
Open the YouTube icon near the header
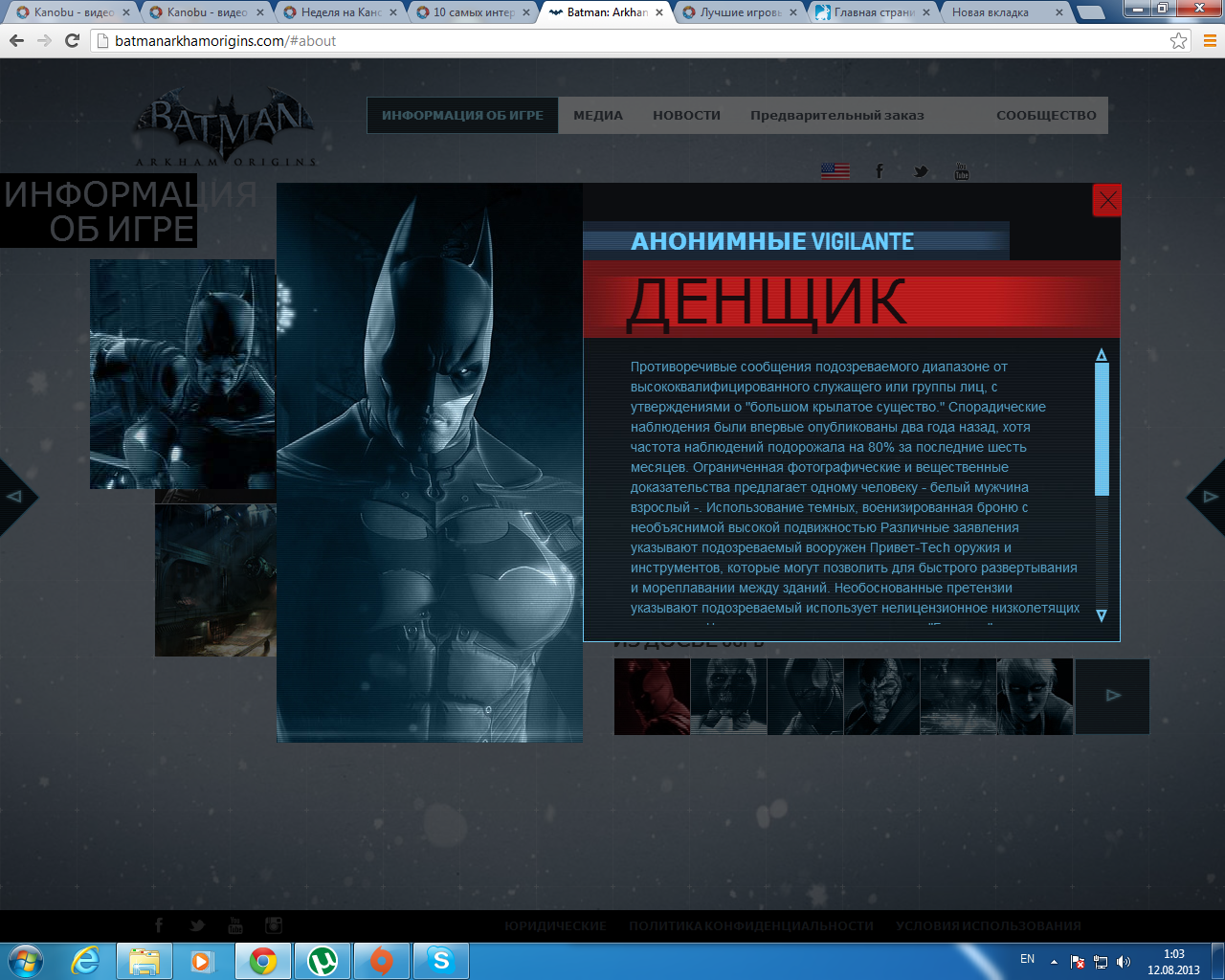pos(962,171)
